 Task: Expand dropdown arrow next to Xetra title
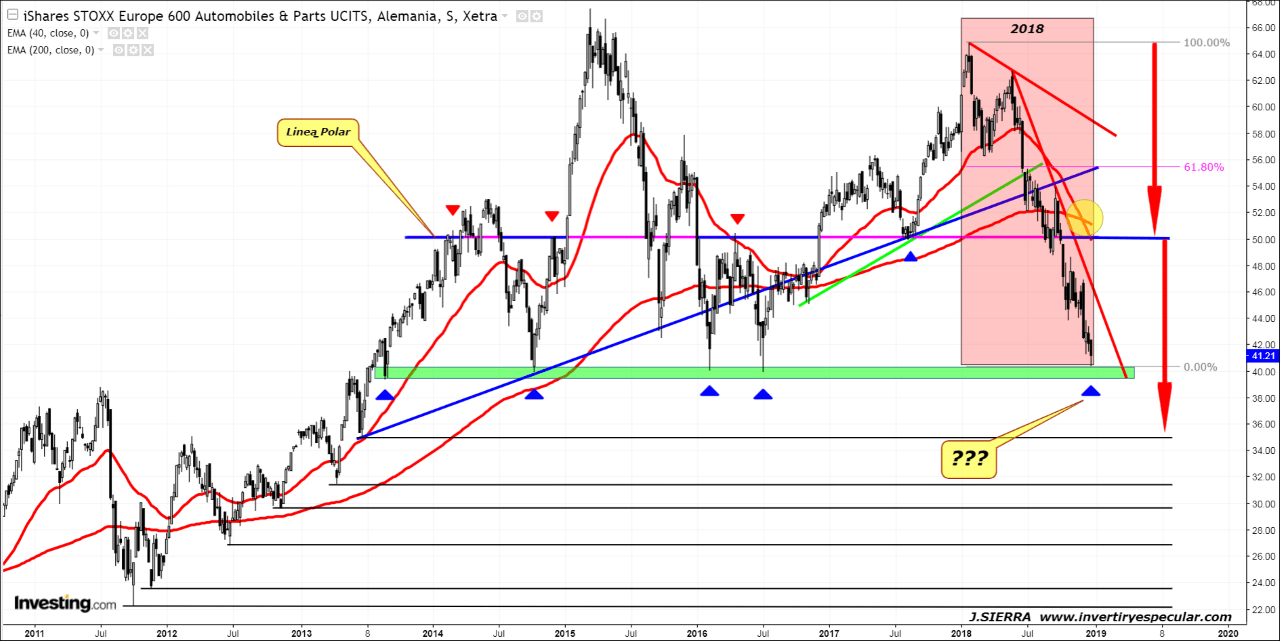coord(504,17)
